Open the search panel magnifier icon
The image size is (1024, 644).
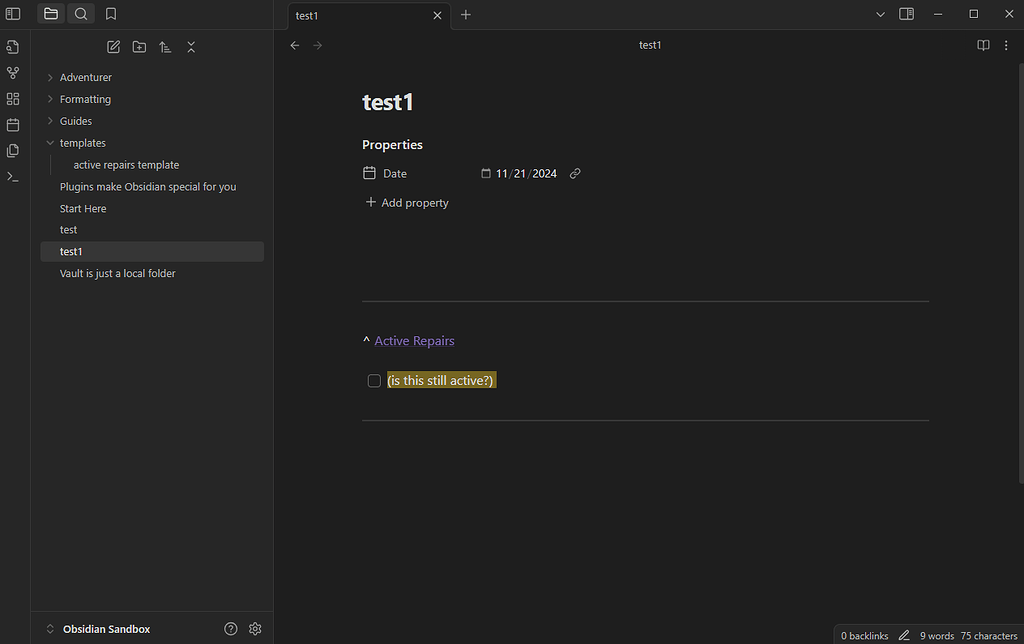(x=81, y=14)
